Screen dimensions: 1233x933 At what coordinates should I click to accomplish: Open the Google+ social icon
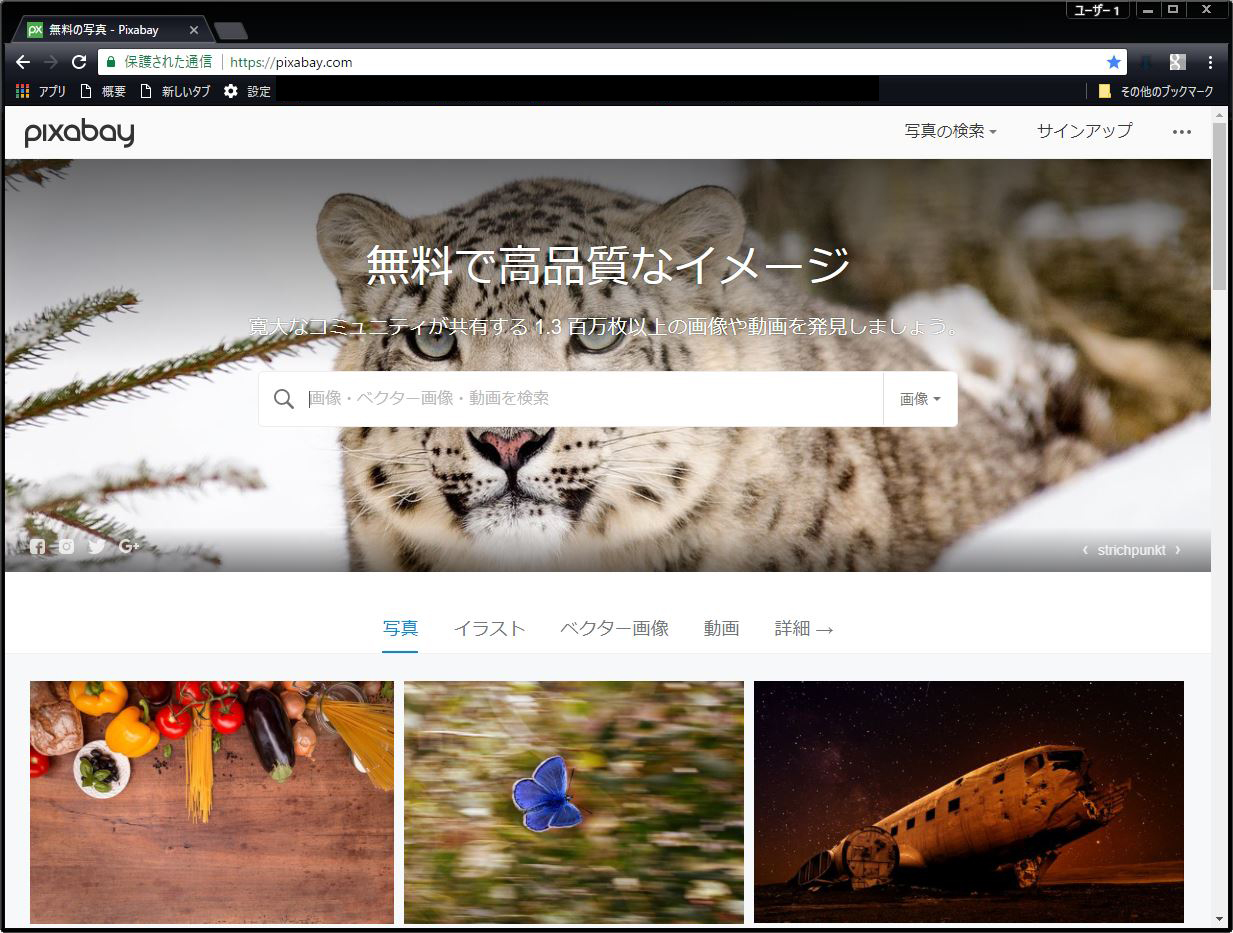click(128, 546)
